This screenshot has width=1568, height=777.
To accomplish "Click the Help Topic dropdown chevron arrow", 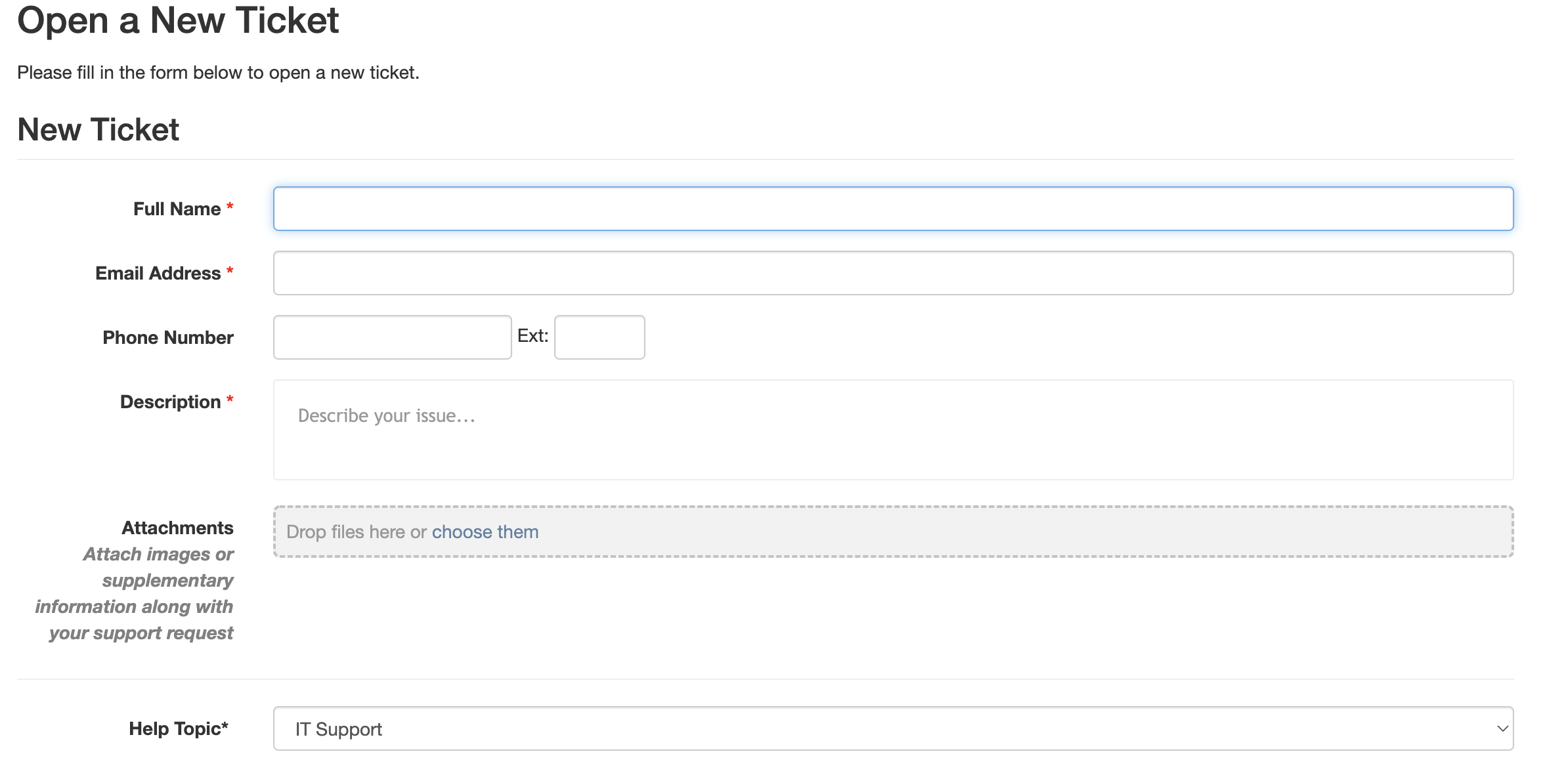I will click(1502, 728).
